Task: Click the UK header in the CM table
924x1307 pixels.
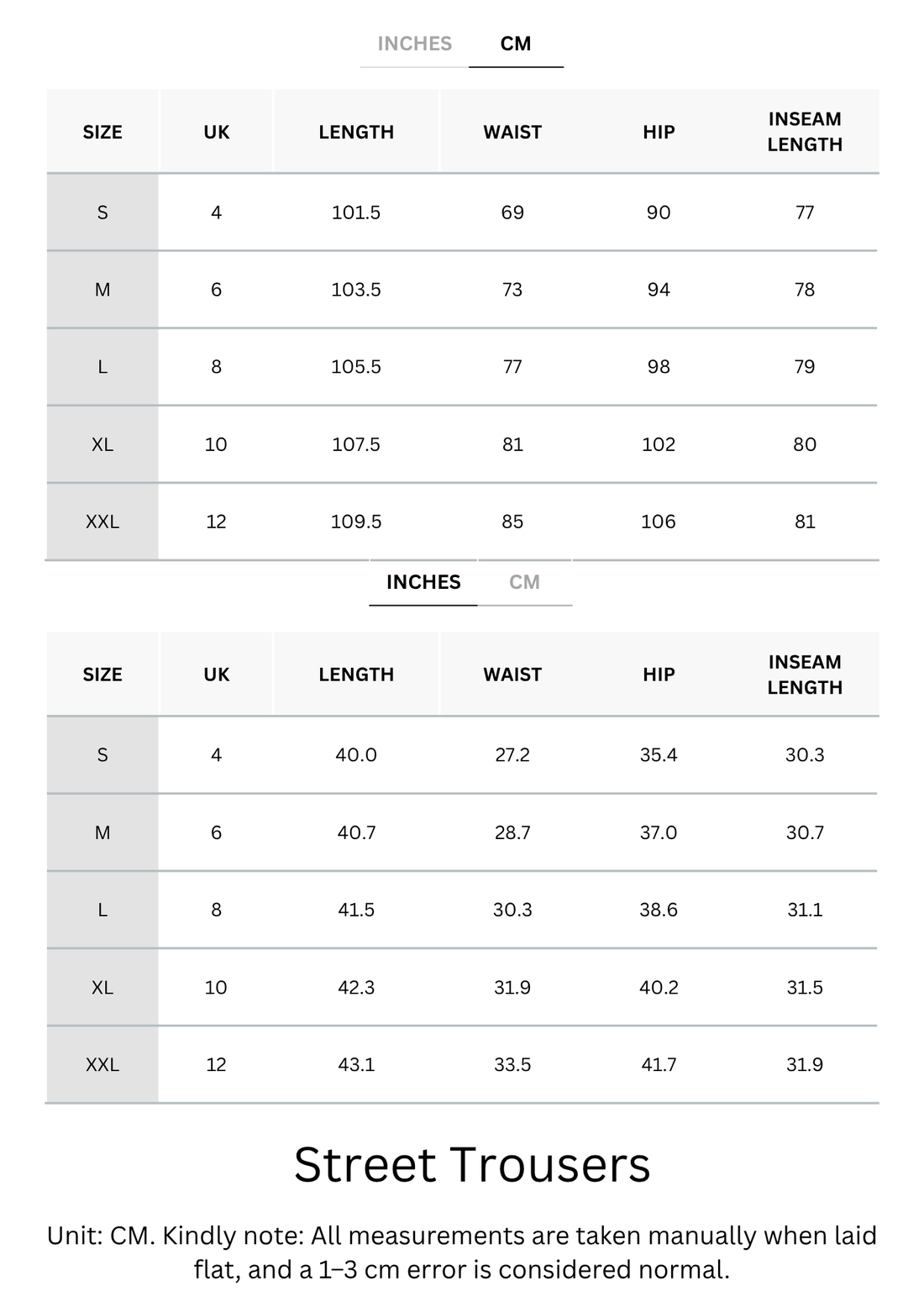Action: 217,132
